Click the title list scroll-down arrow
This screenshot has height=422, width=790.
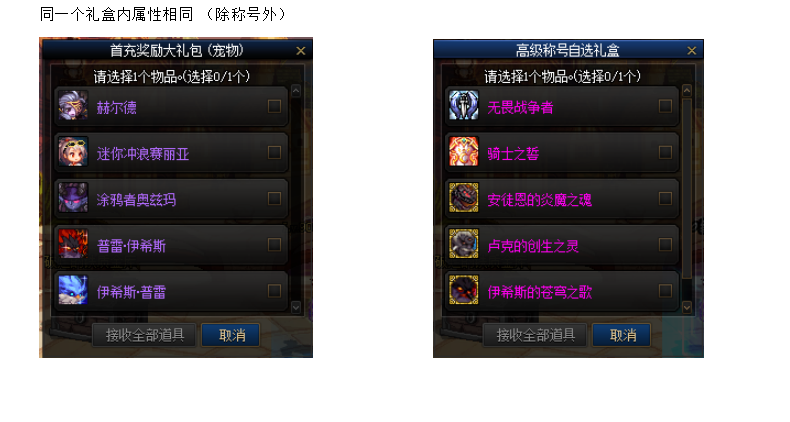tap(687, 307)
